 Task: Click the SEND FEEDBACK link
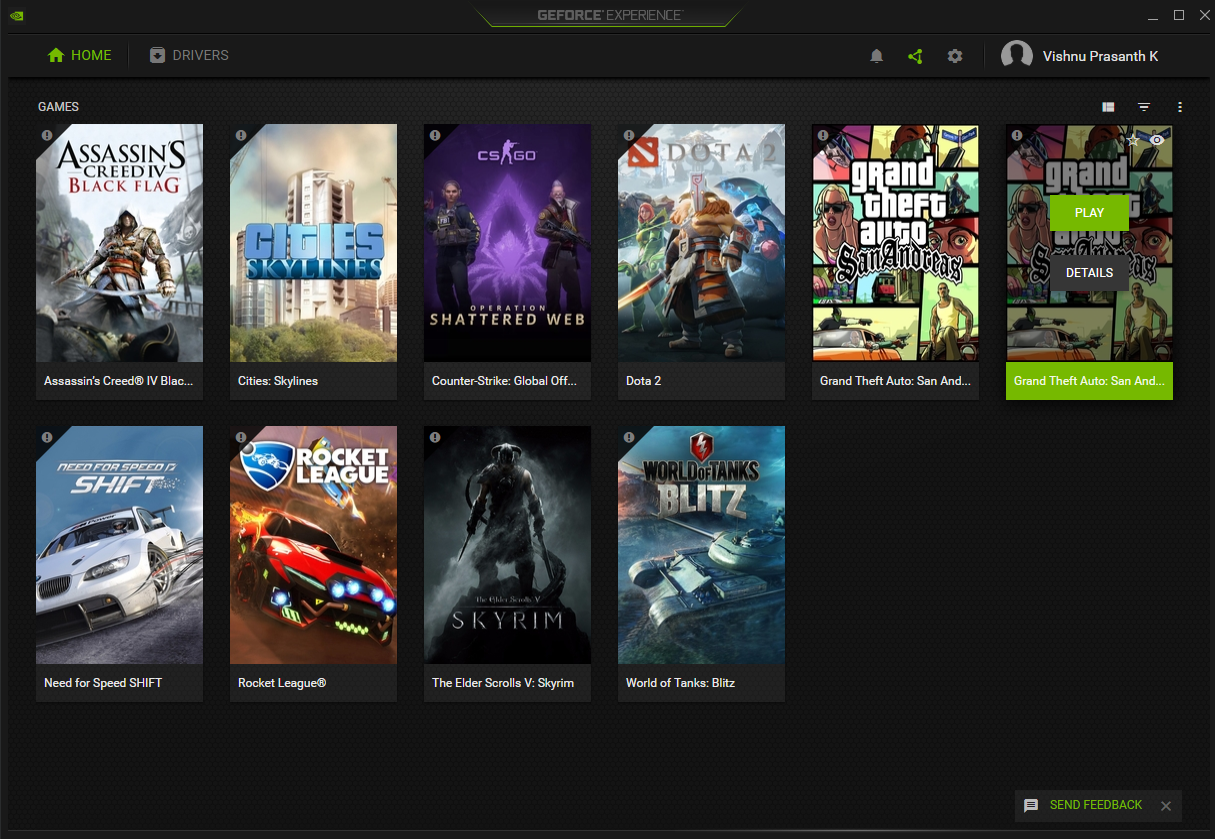point(1096,805)
